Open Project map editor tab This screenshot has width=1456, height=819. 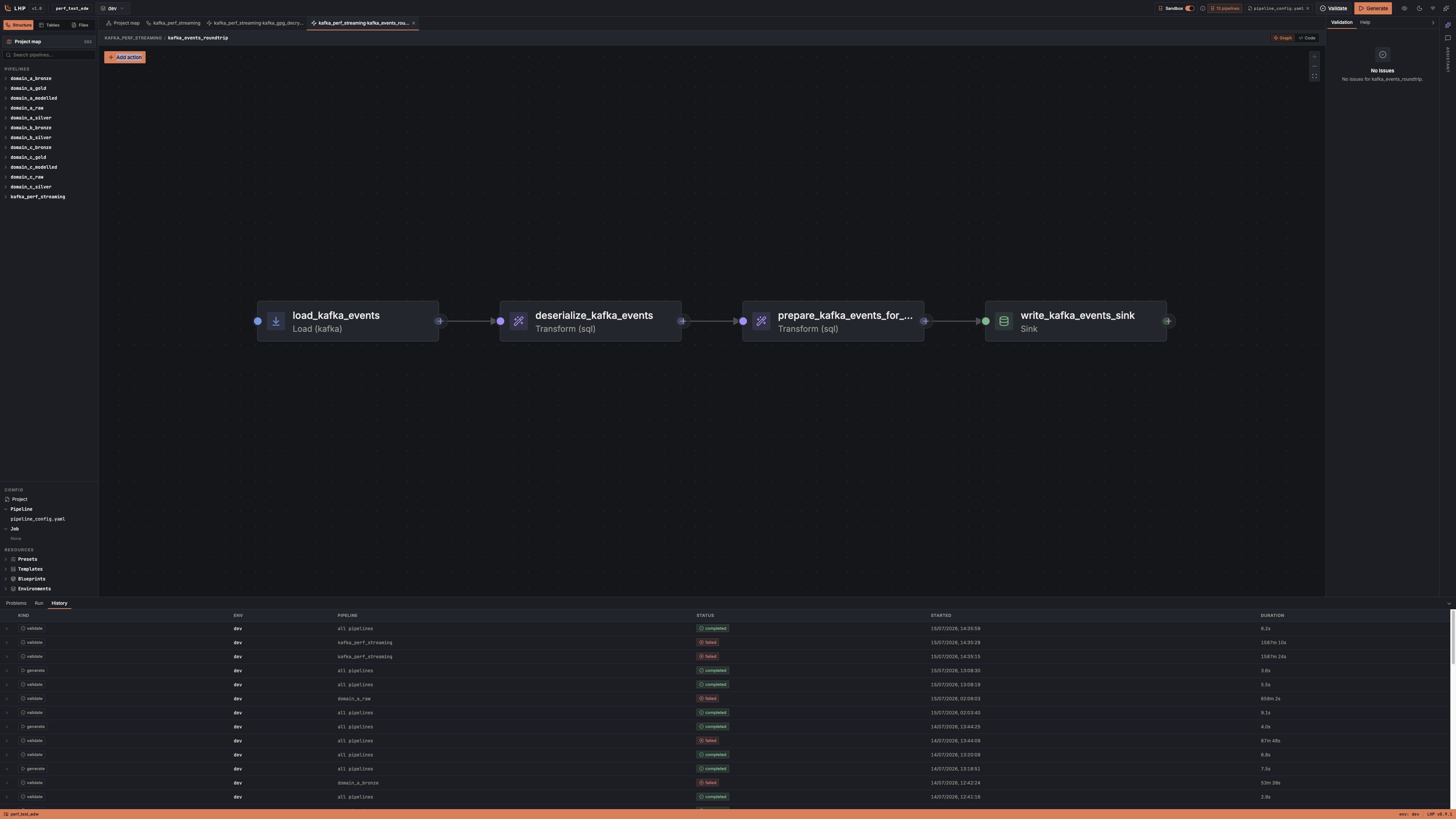tap(122, 23)
